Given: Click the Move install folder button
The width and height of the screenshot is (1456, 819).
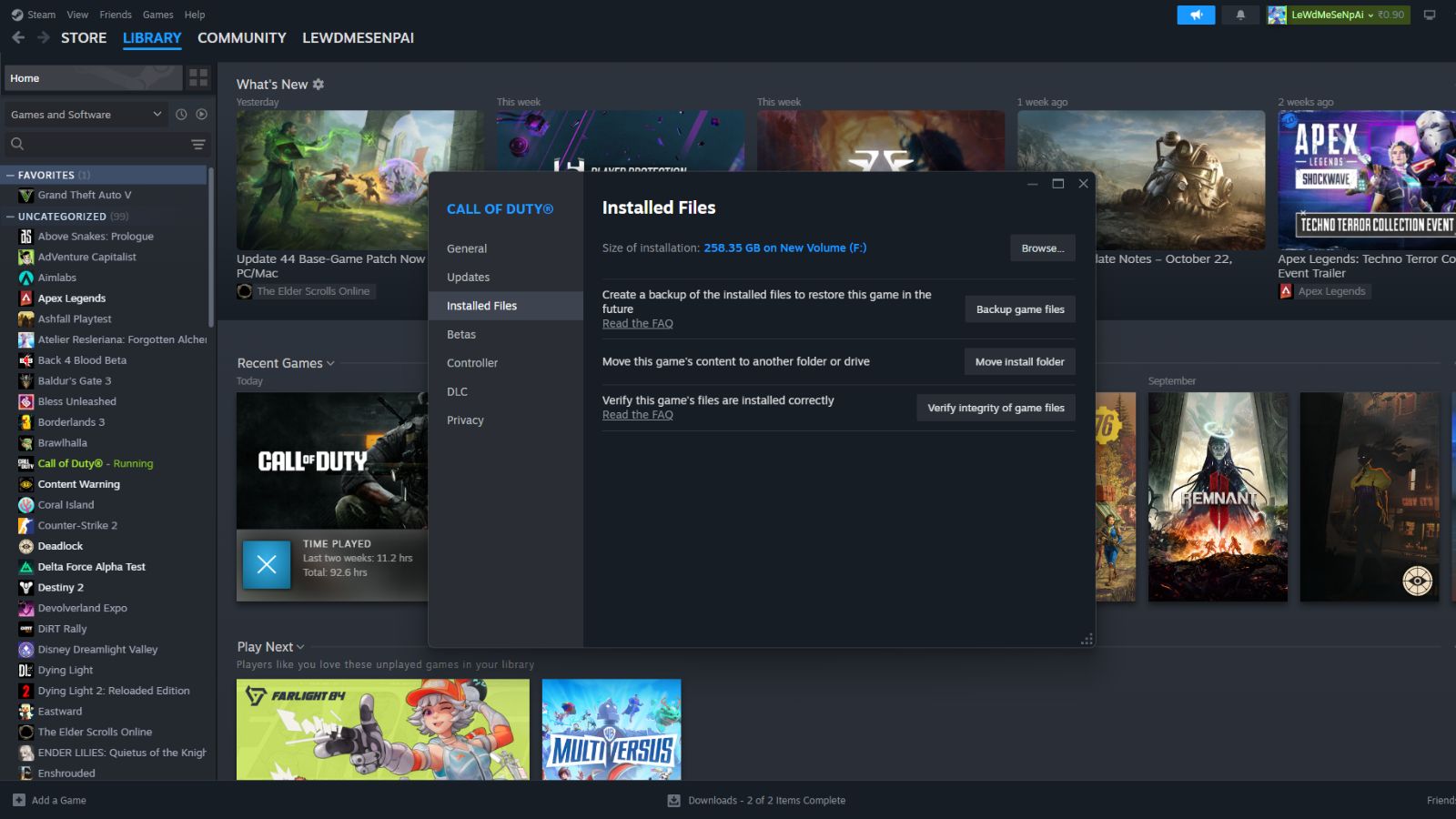Looking at the screenshot, I should click(1019, 361).
